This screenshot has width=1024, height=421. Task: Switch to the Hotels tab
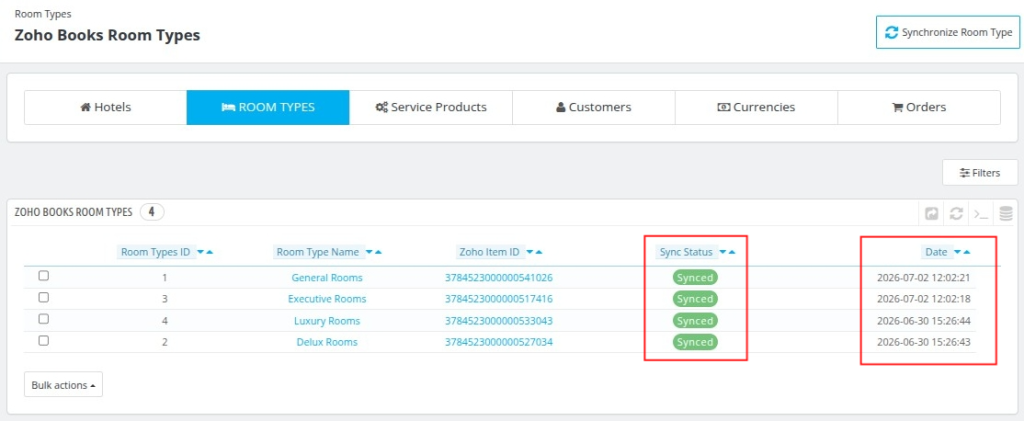(105, 107)
